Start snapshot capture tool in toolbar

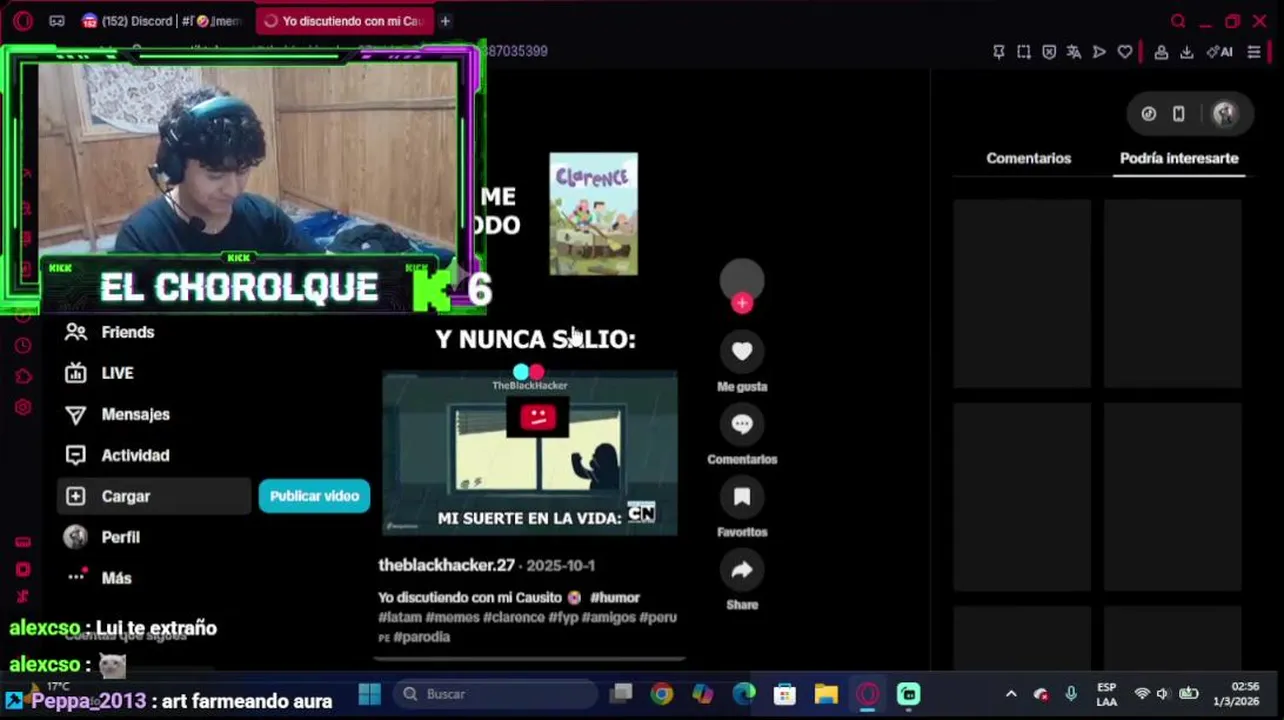(1024, 52)
